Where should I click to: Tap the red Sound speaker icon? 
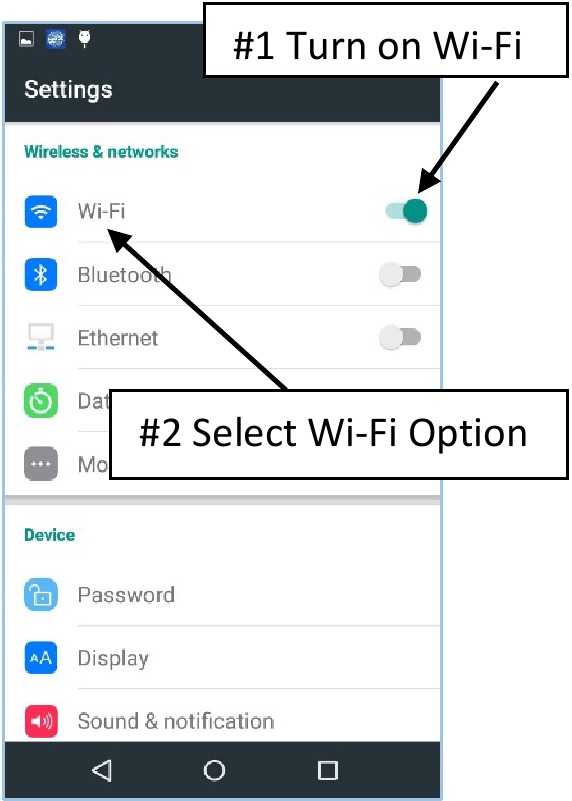(41, 721)
